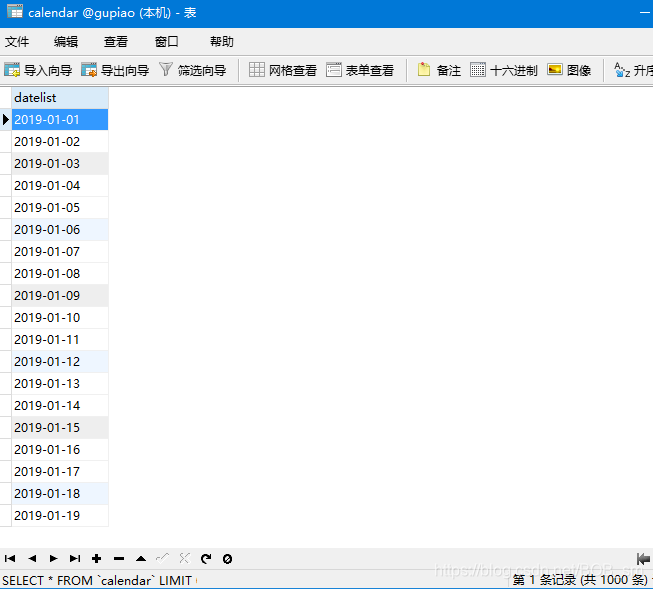
Task: Select cell 2019-01-19
Action: (x=60, y=516)
